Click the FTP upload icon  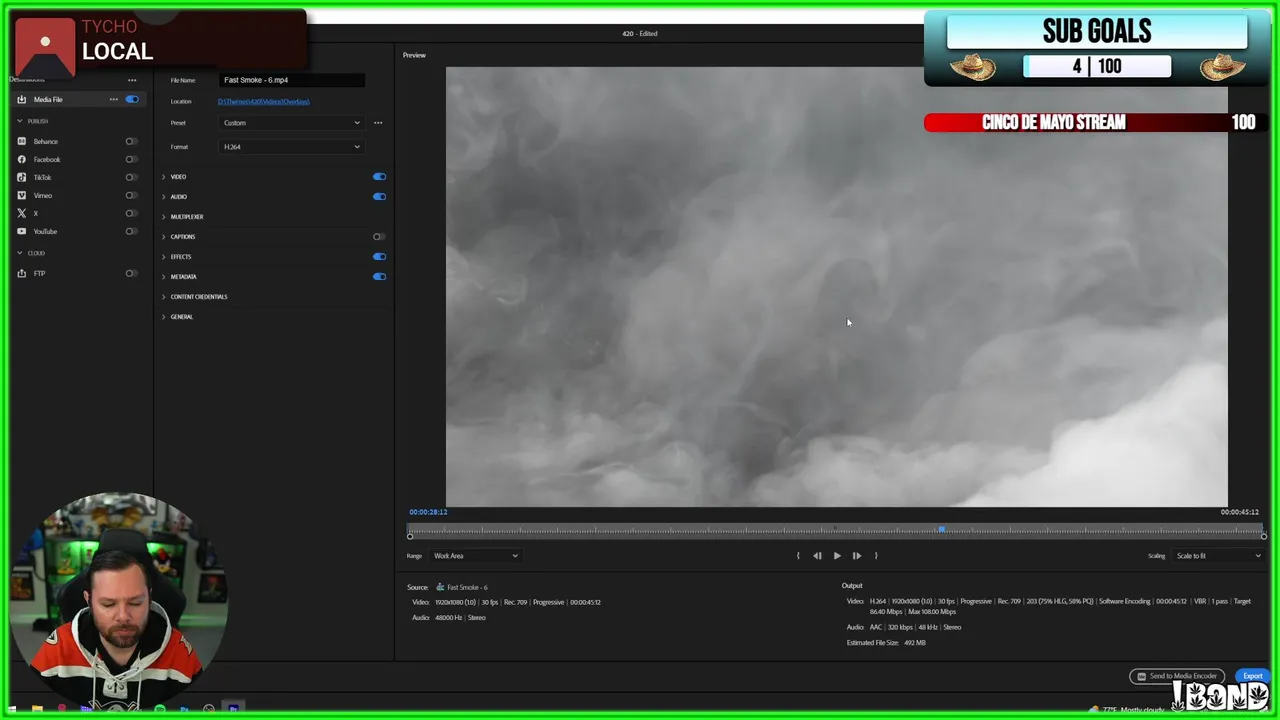tap(21, 273)
